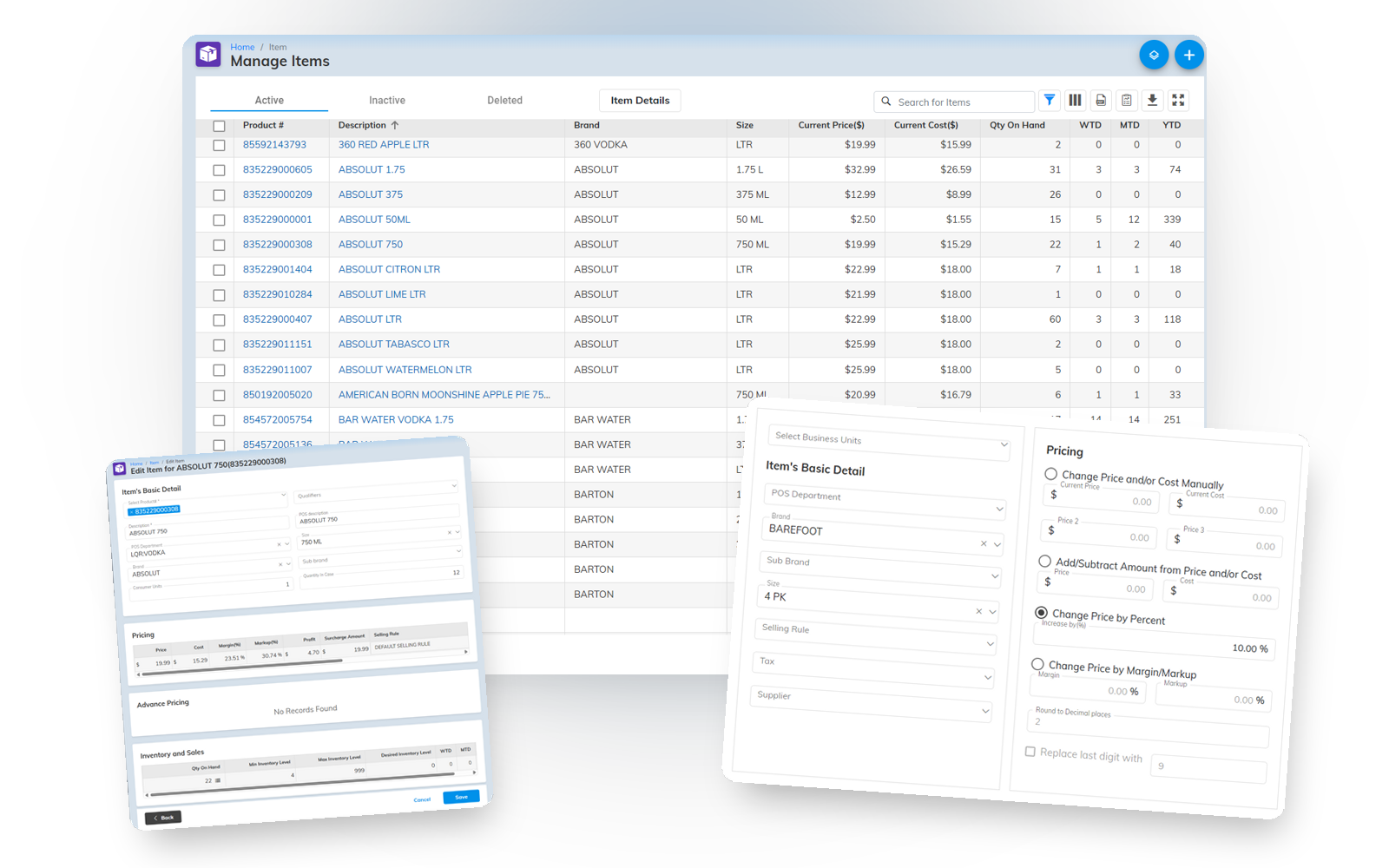Click the Inventory and Sales horizontal scrollbar
Screen dimensions: 1389x868
[x=301, y=784]
